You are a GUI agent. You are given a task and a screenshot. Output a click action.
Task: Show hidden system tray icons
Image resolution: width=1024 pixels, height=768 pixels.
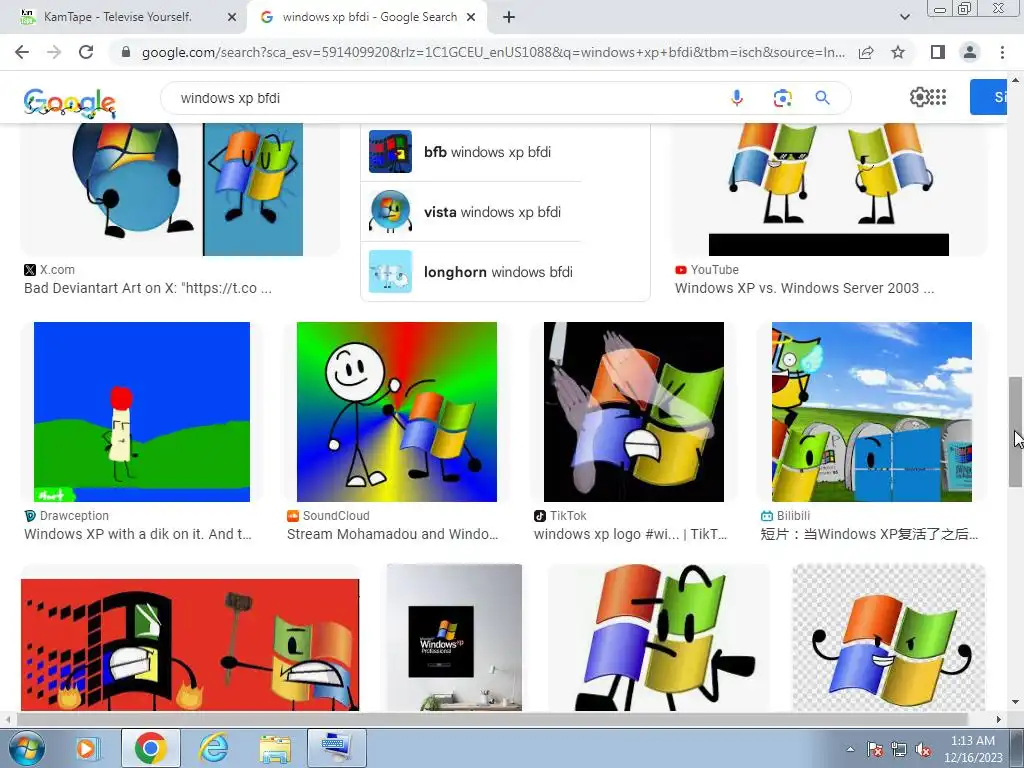[x=850, y=749]
